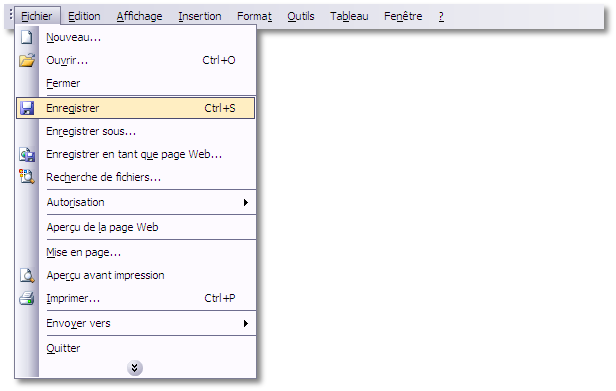The width and height of the screenshot is (616, 391).
Task: Open the Autorisation submenu arrow
Action: tap(246, 202)
